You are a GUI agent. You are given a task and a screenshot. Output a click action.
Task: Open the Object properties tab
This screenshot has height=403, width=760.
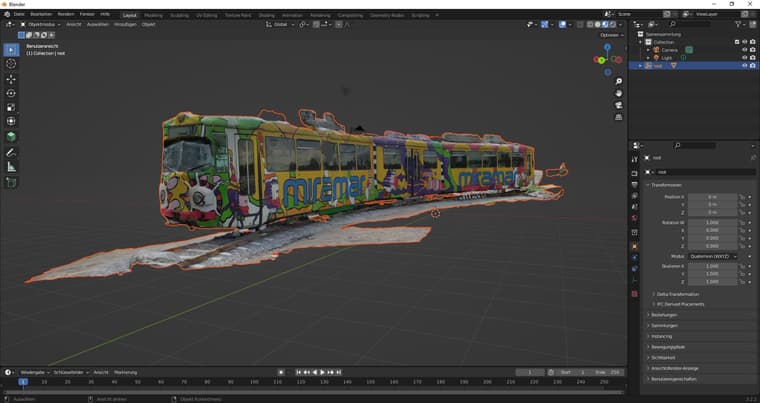coord(635,246)
